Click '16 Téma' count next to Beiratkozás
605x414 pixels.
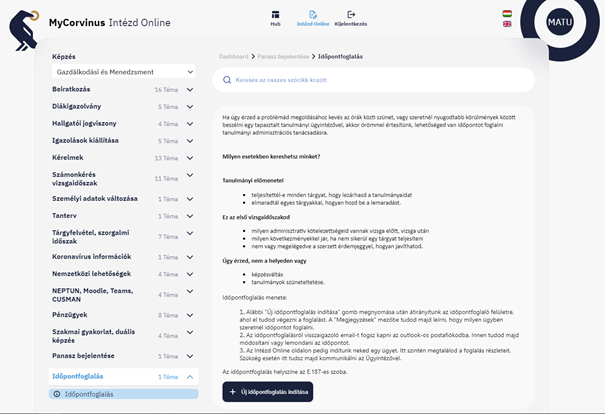[166, 90]
